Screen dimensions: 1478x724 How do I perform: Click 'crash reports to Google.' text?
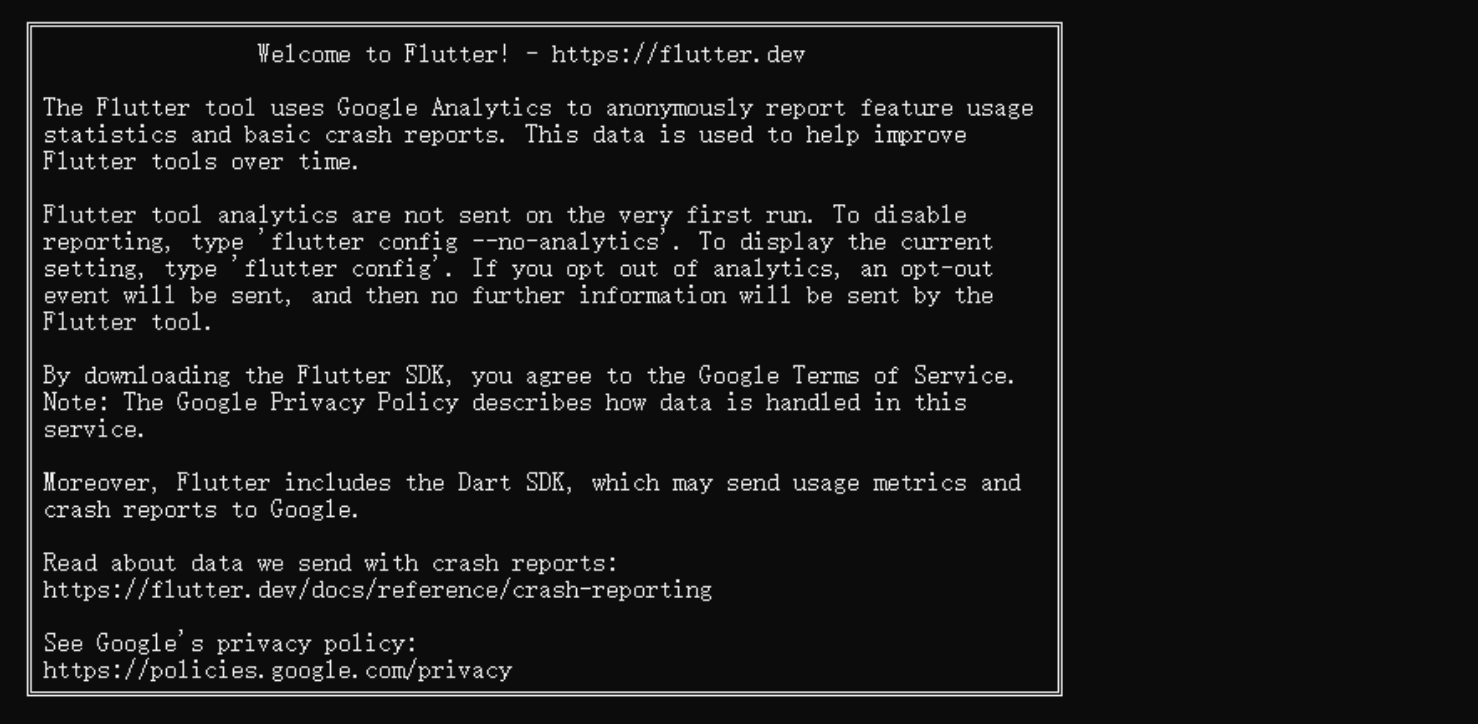(x=200, y=510)
